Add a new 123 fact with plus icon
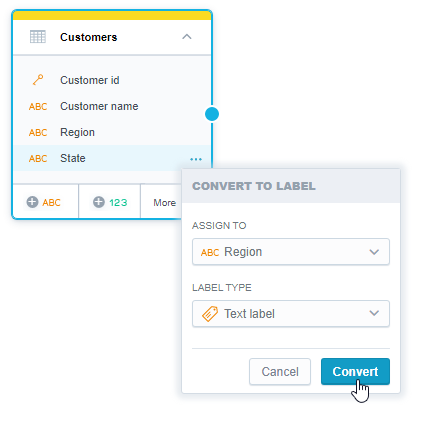The width and height of the screenshot is (432, 421). click(x=110, y=202)
